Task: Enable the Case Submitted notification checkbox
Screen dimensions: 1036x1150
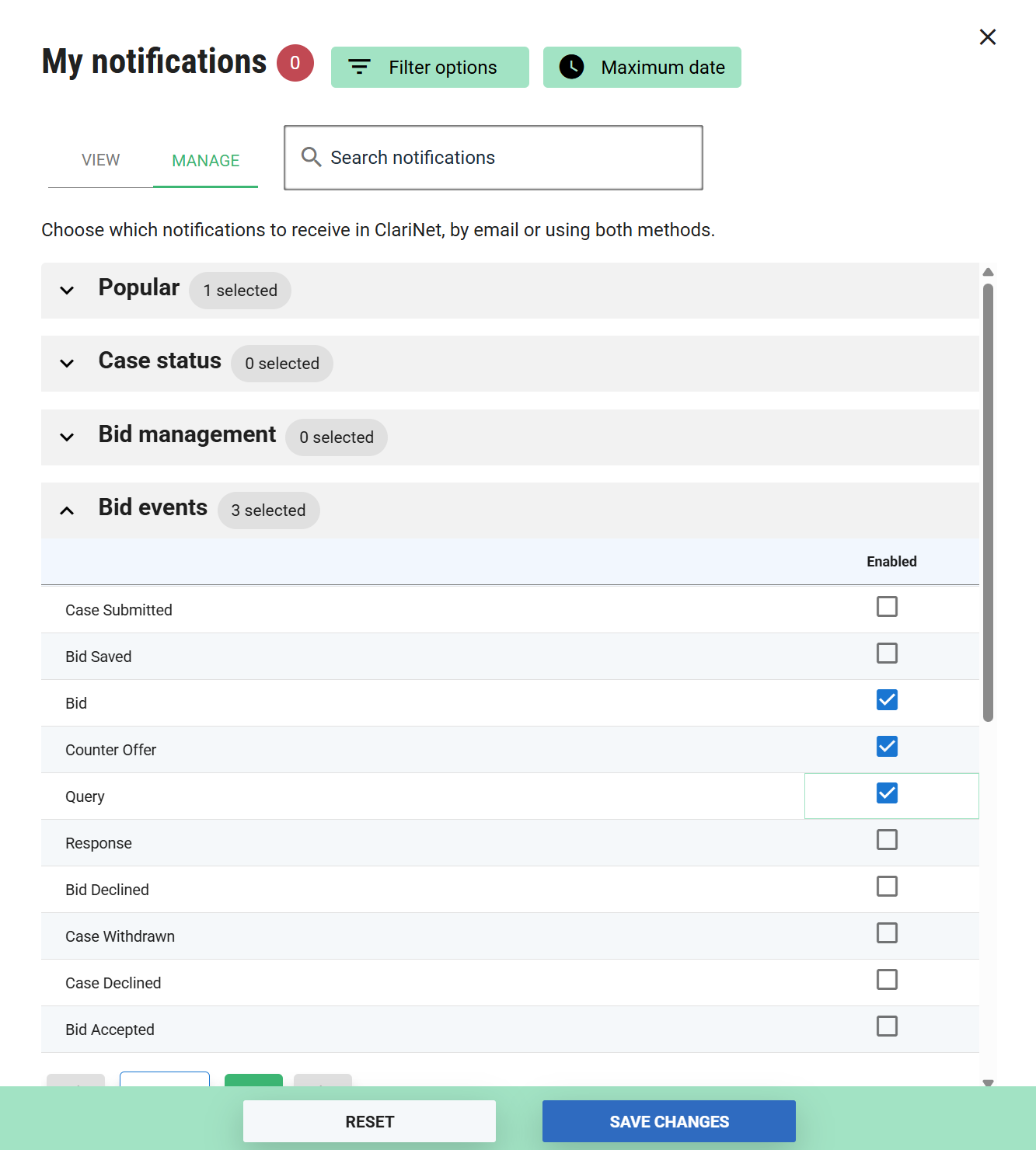Action: 887,607
